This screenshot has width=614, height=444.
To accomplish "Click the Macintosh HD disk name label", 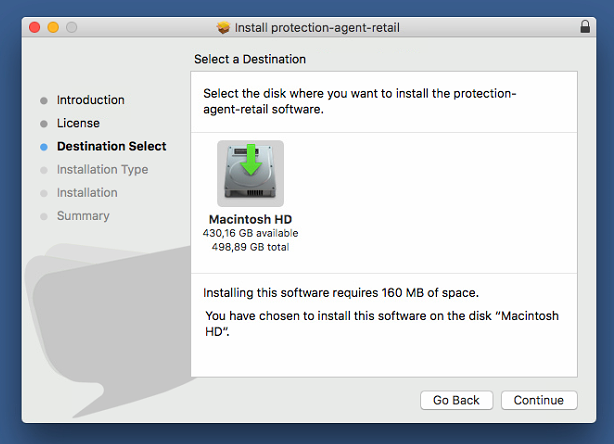I will coord(251,219).
